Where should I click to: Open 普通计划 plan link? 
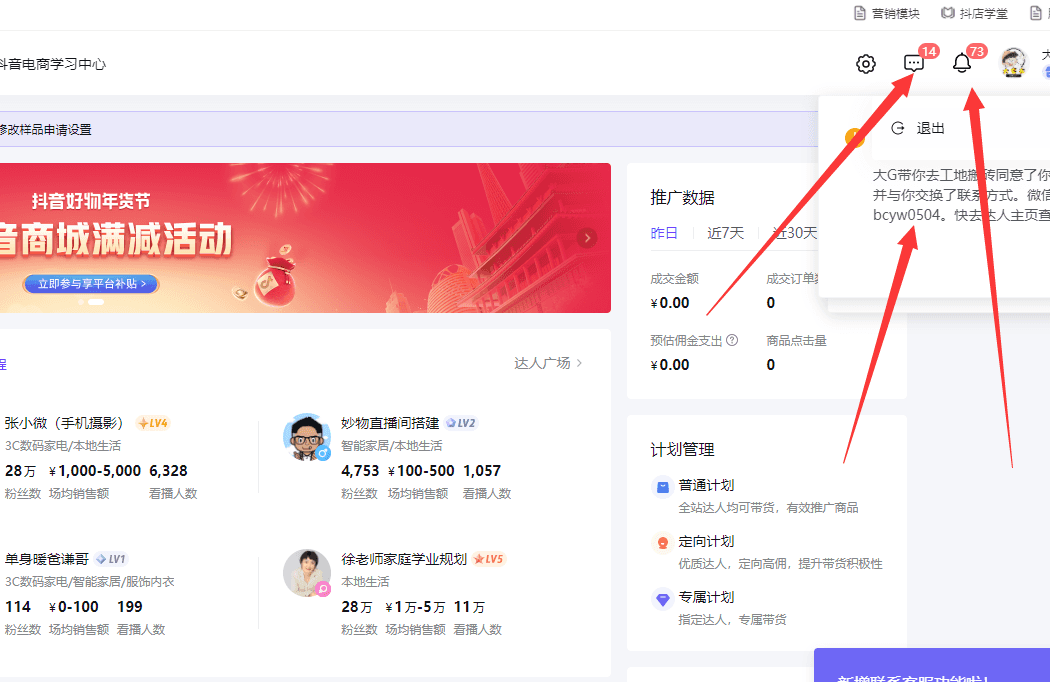tap(706, 485)
